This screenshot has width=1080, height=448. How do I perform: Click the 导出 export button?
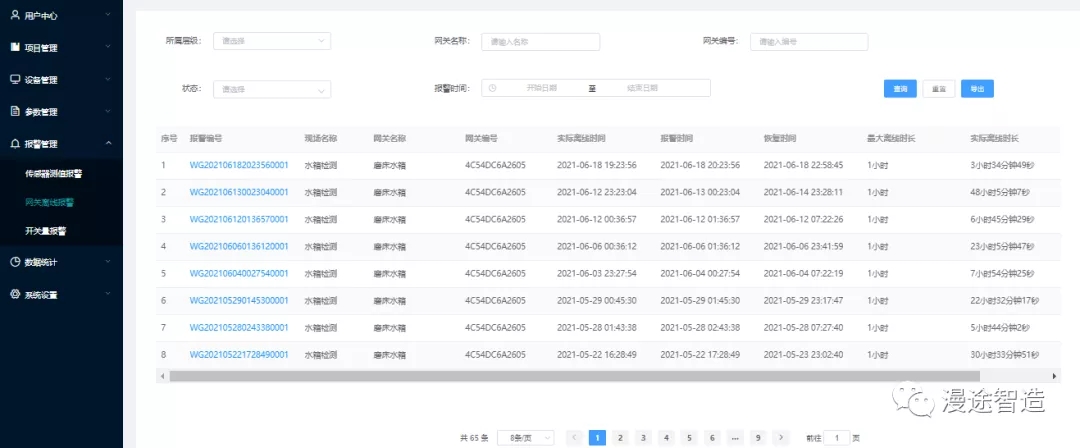click(x=977, y=89)
